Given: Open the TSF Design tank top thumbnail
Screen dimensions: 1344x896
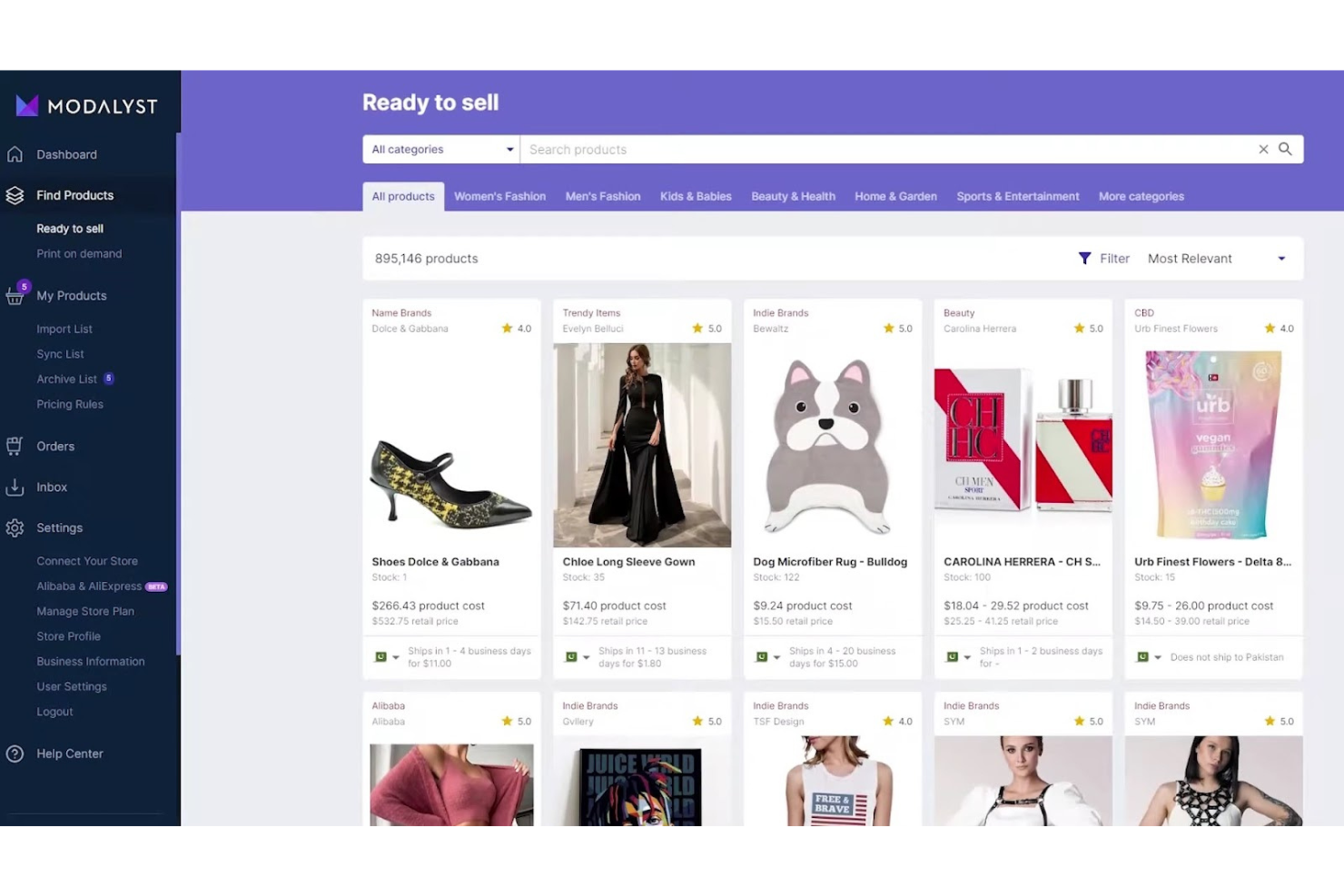Looking at the screenshot, I should coord(833,781).
